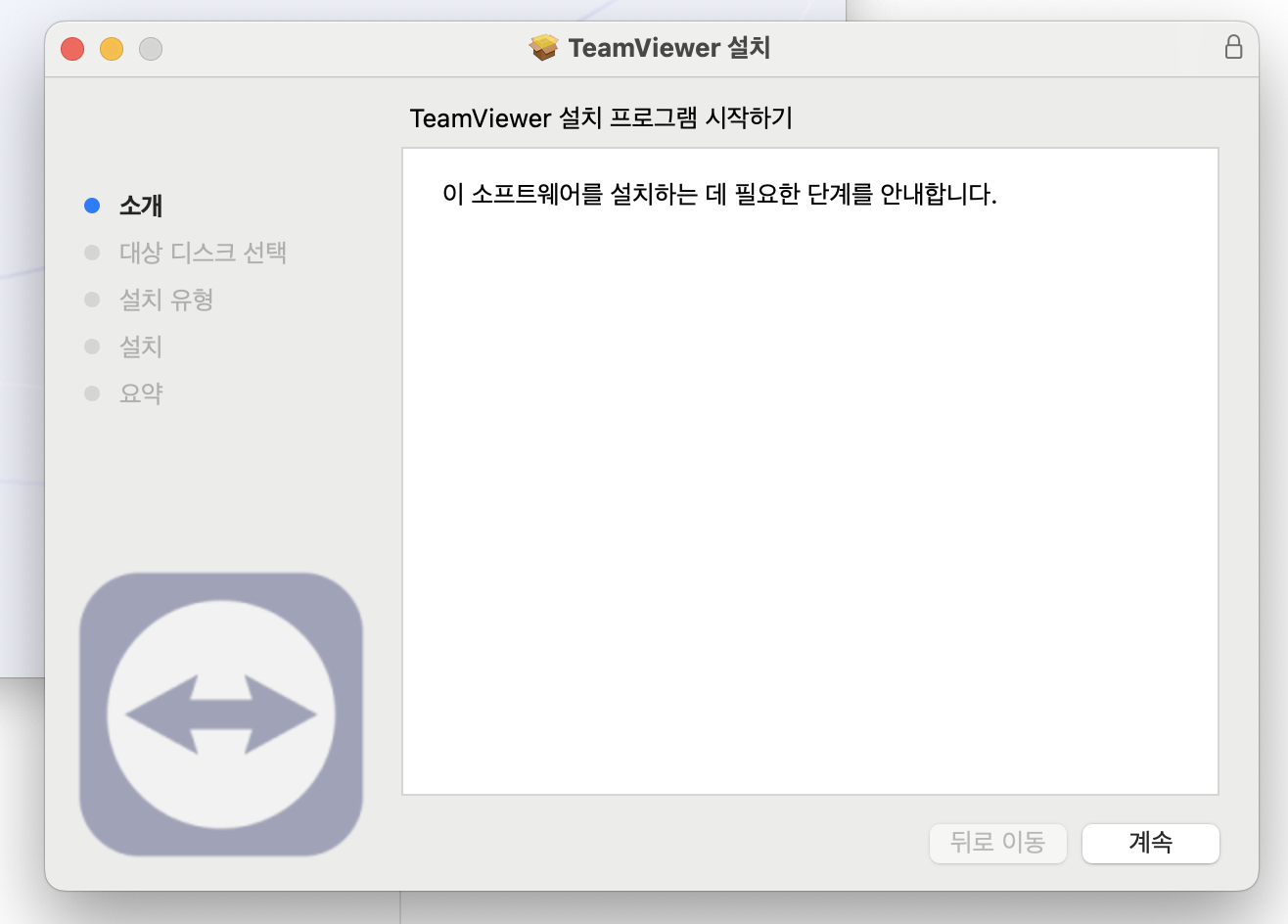The width and height of the screenshot is (1288, 924).
Task: Select the 소개 step in sidebar
Action: 141,206
